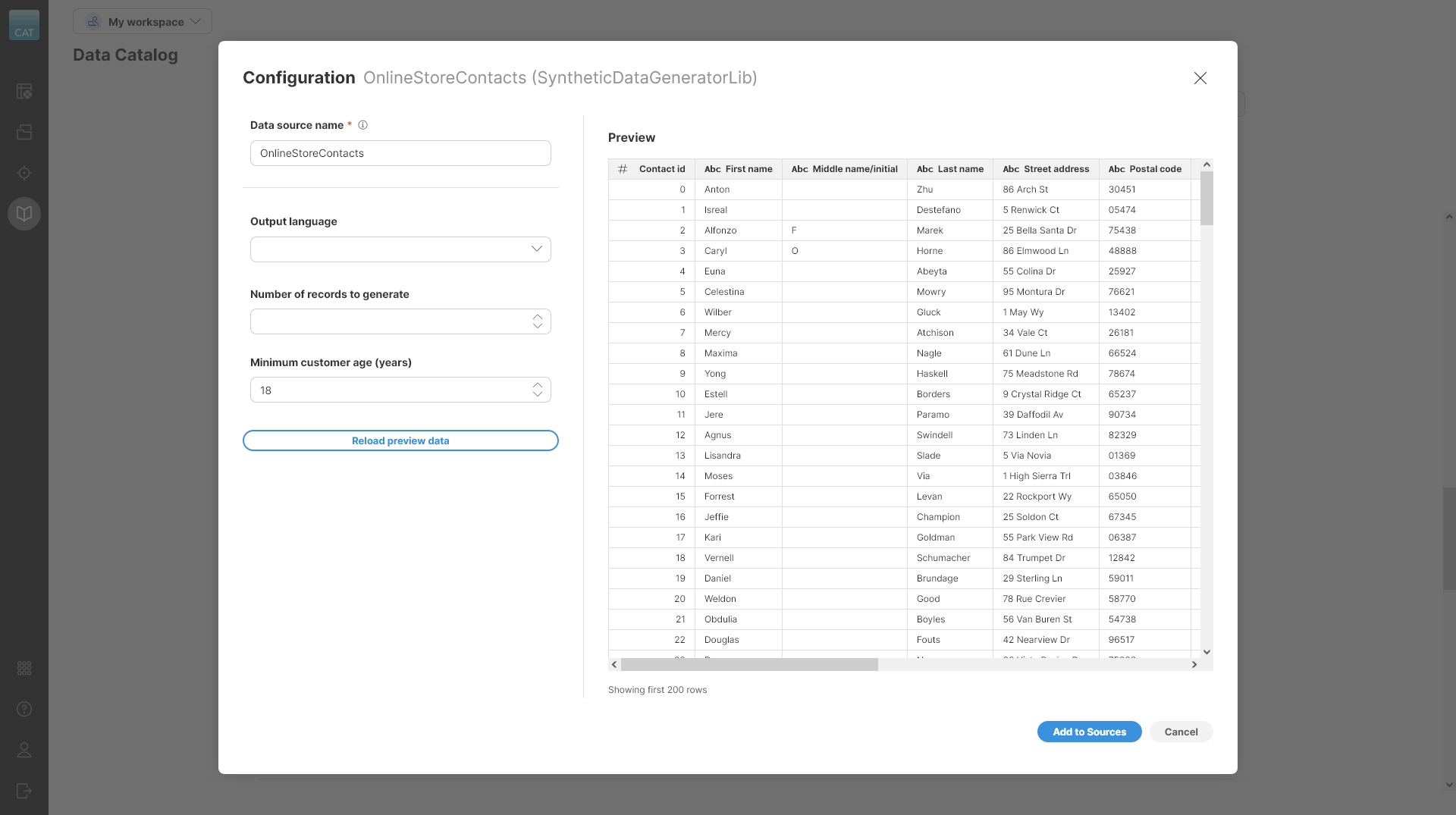Decrease the Number of records to generate
The width and height of the screenshot is (1456, 815).
point(538,326)
